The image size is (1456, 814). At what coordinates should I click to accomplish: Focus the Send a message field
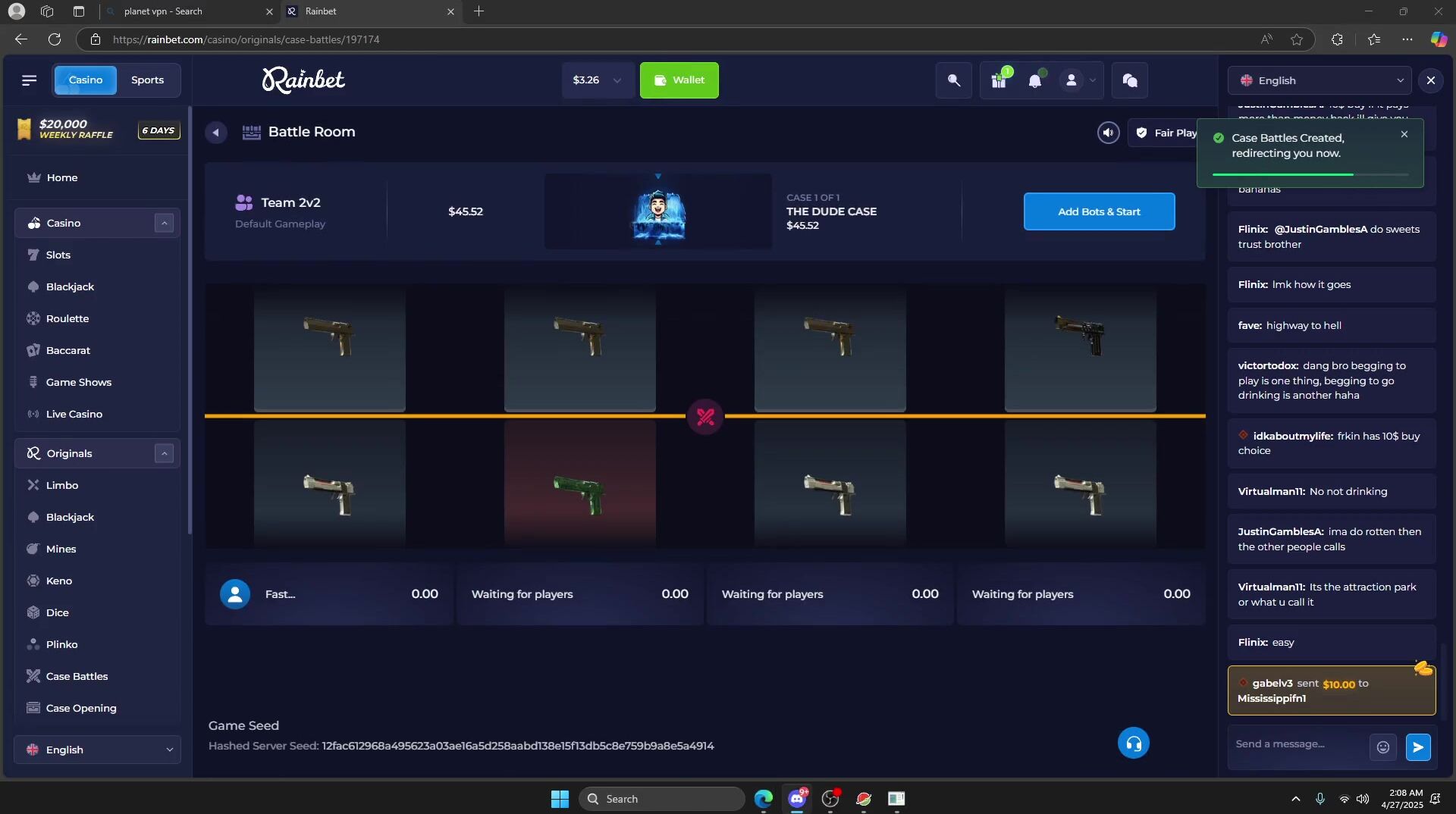click(1299, 744)
